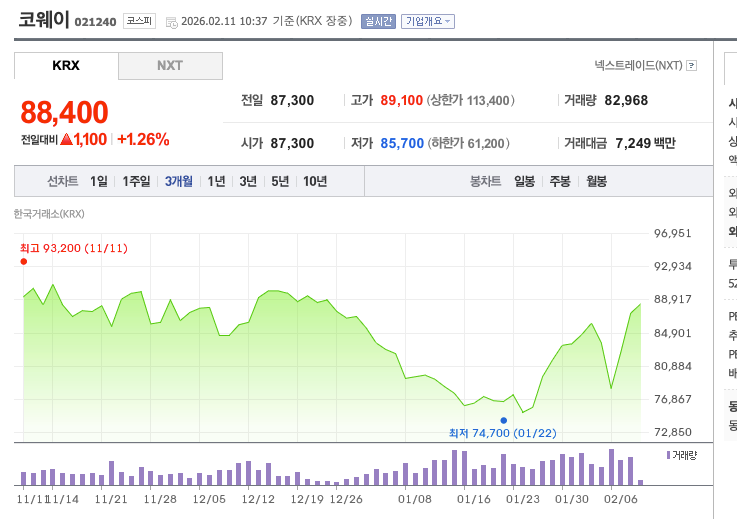Click the current price 88,400
Screen dimensions: 737x519
point(64,112)
